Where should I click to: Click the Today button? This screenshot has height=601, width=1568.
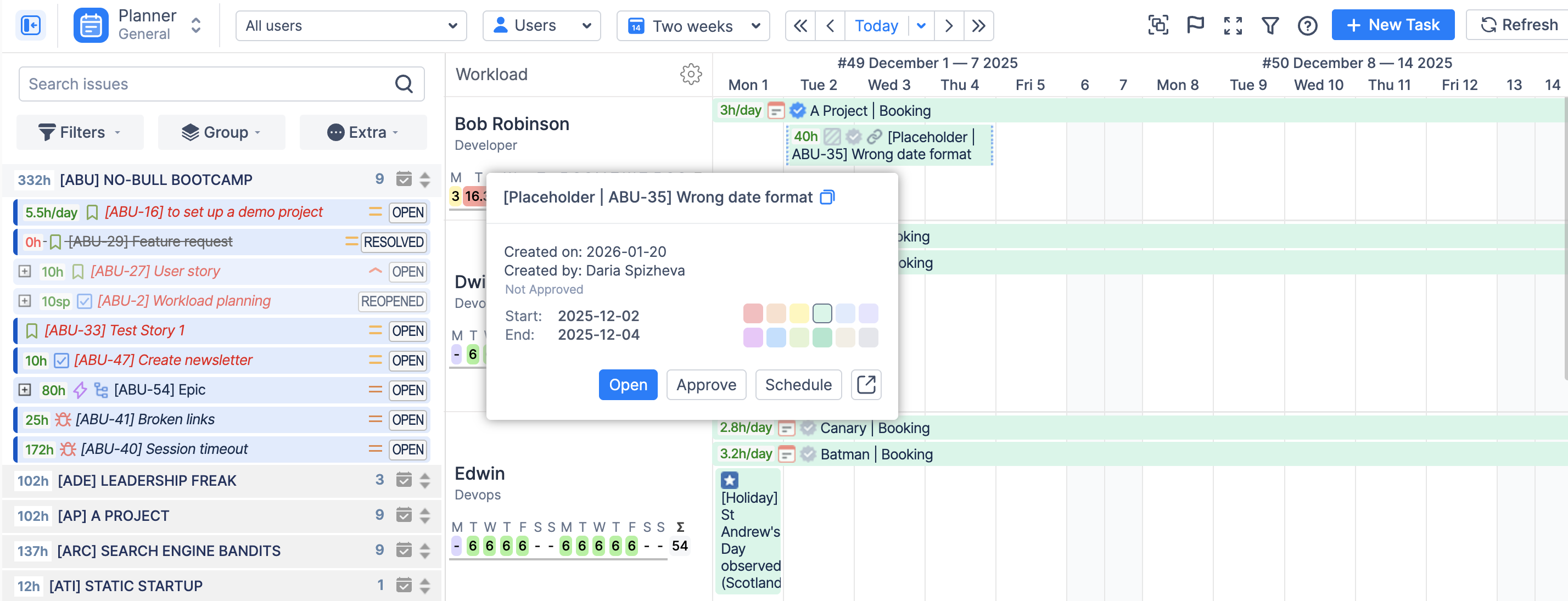pos(876,26)
